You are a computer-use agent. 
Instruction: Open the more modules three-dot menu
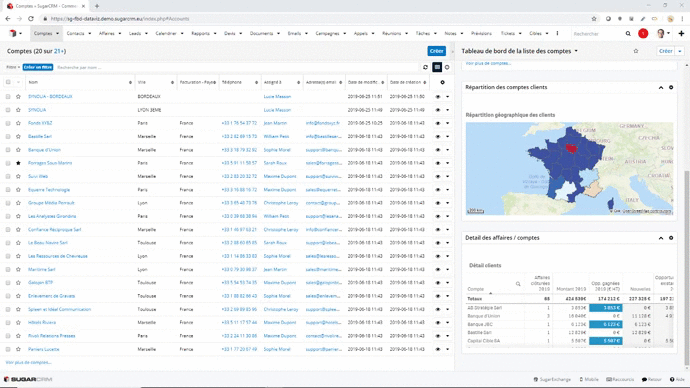click(557, 33)
